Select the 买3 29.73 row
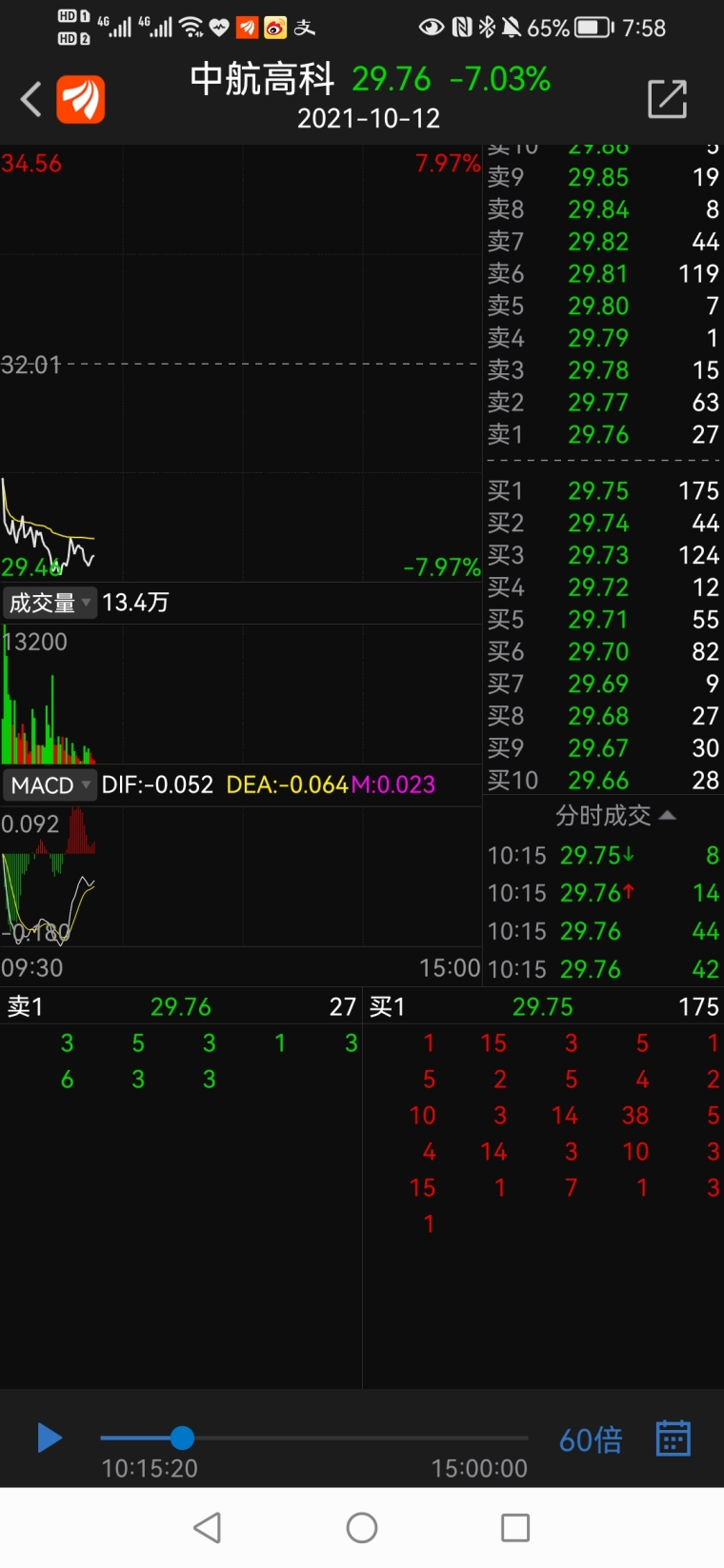 [x=603, y=554]
